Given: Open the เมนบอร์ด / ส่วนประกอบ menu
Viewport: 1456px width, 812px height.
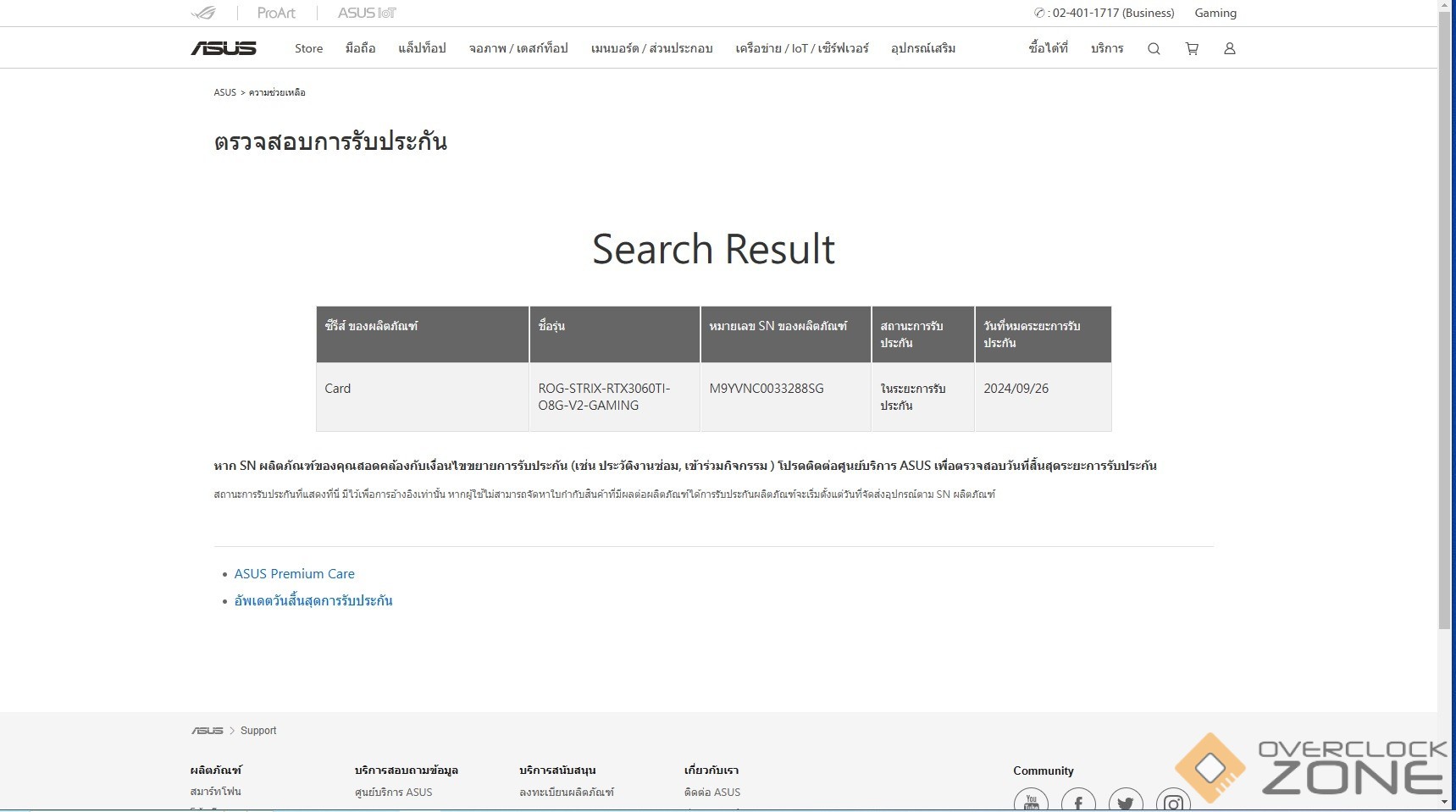Looking at the screenshot, I should click(651, 48).
